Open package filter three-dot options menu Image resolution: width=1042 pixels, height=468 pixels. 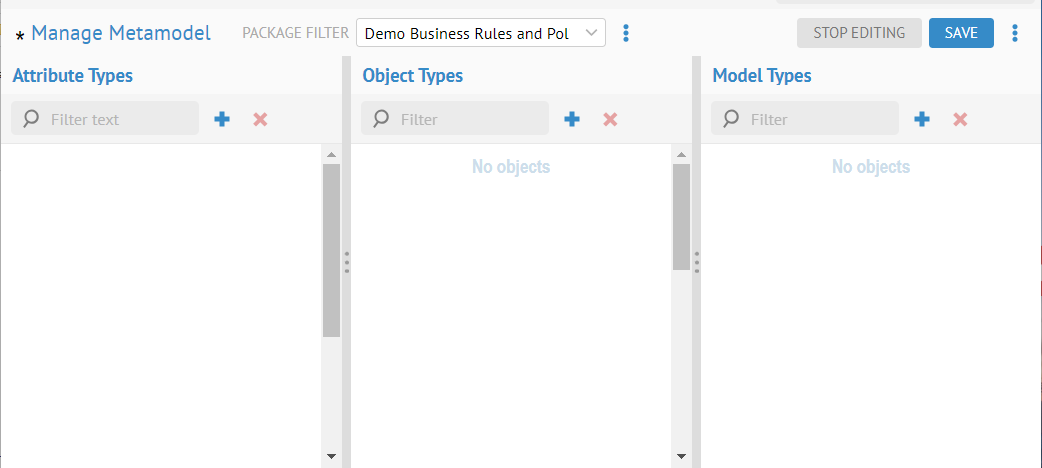[626, 33]
